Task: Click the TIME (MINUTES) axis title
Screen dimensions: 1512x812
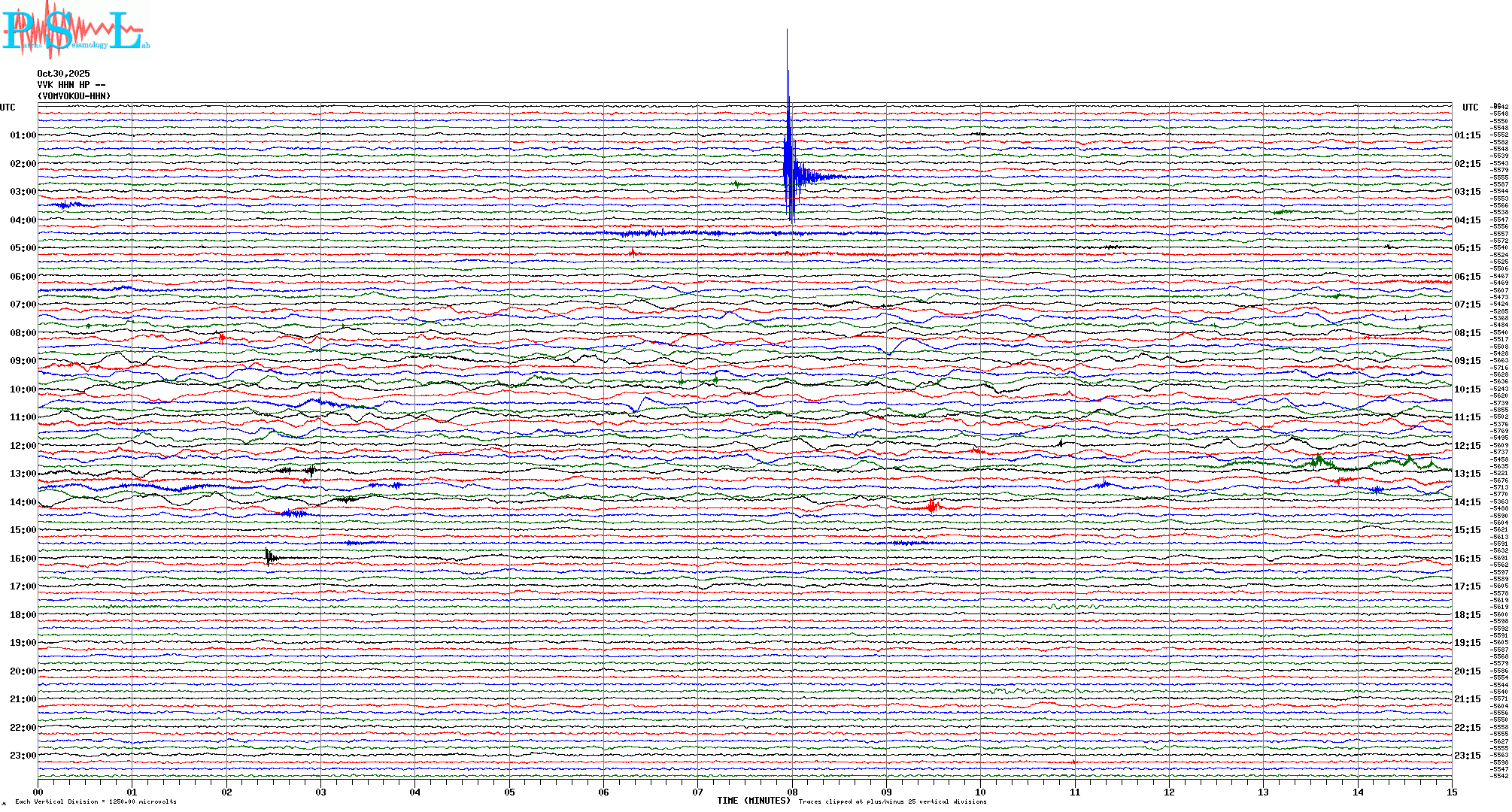Action: pos(753,801)
